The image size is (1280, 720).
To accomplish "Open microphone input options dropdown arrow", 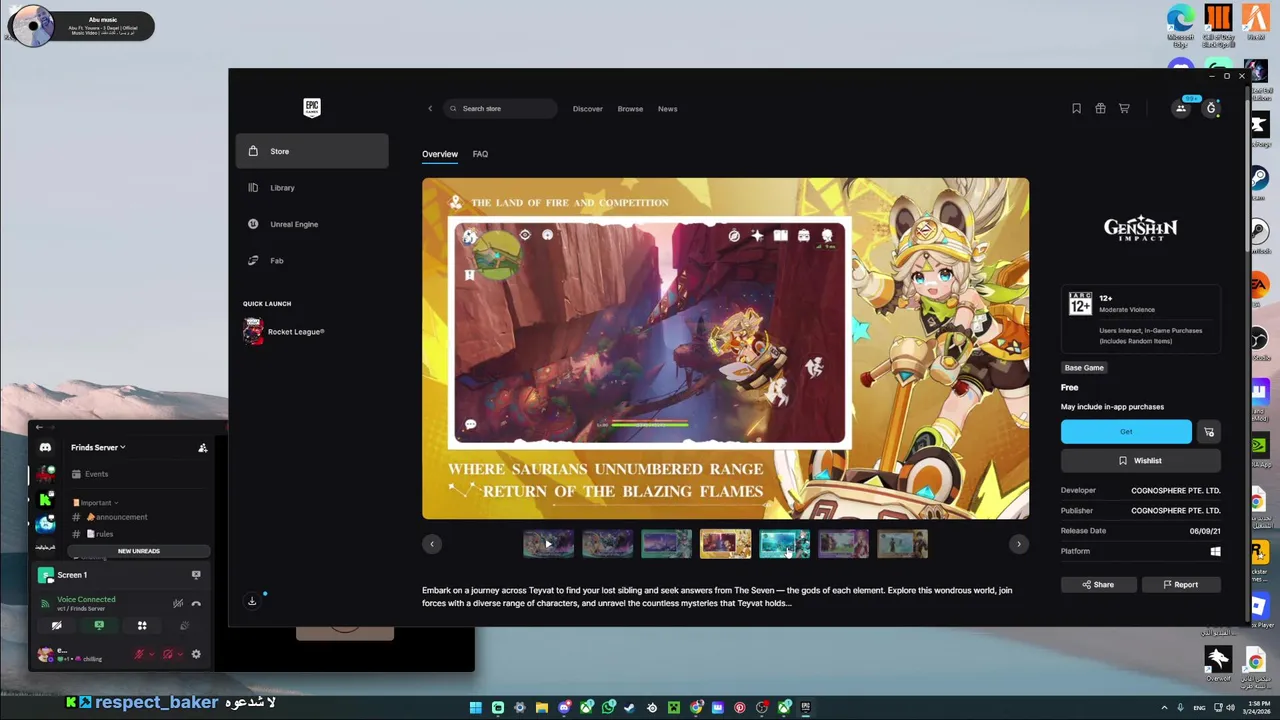I will coord(152,654).
